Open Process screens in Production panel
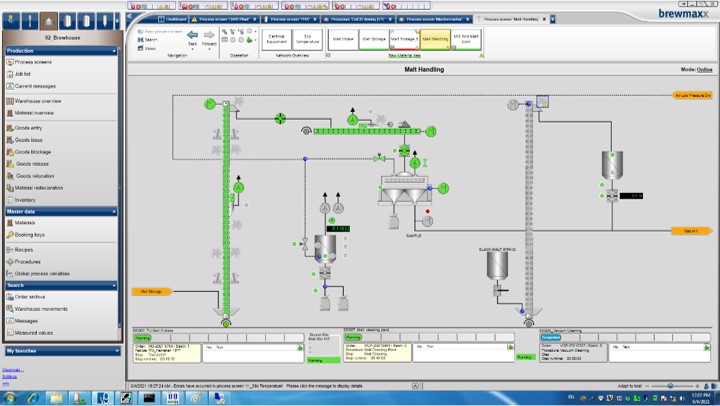720x406 pixels. coord(33,62)
